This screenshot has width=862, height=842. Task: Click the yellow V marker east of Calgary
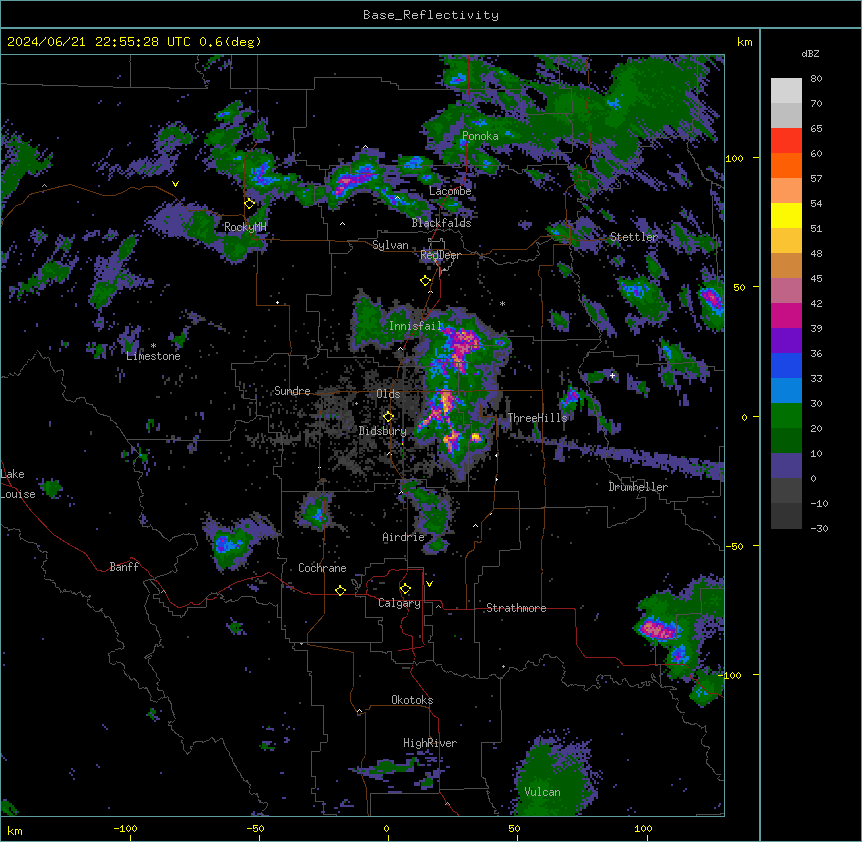(429, 584)
